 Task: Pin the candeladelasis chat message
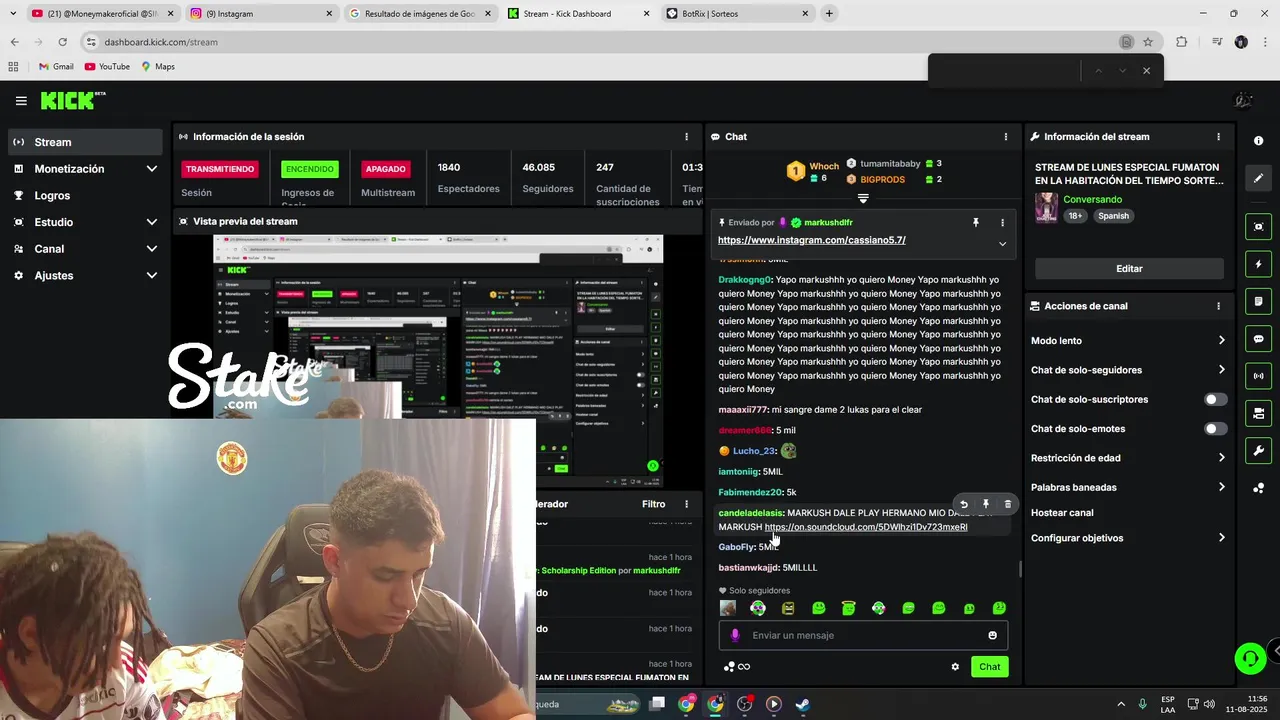[x=986, y=504]
